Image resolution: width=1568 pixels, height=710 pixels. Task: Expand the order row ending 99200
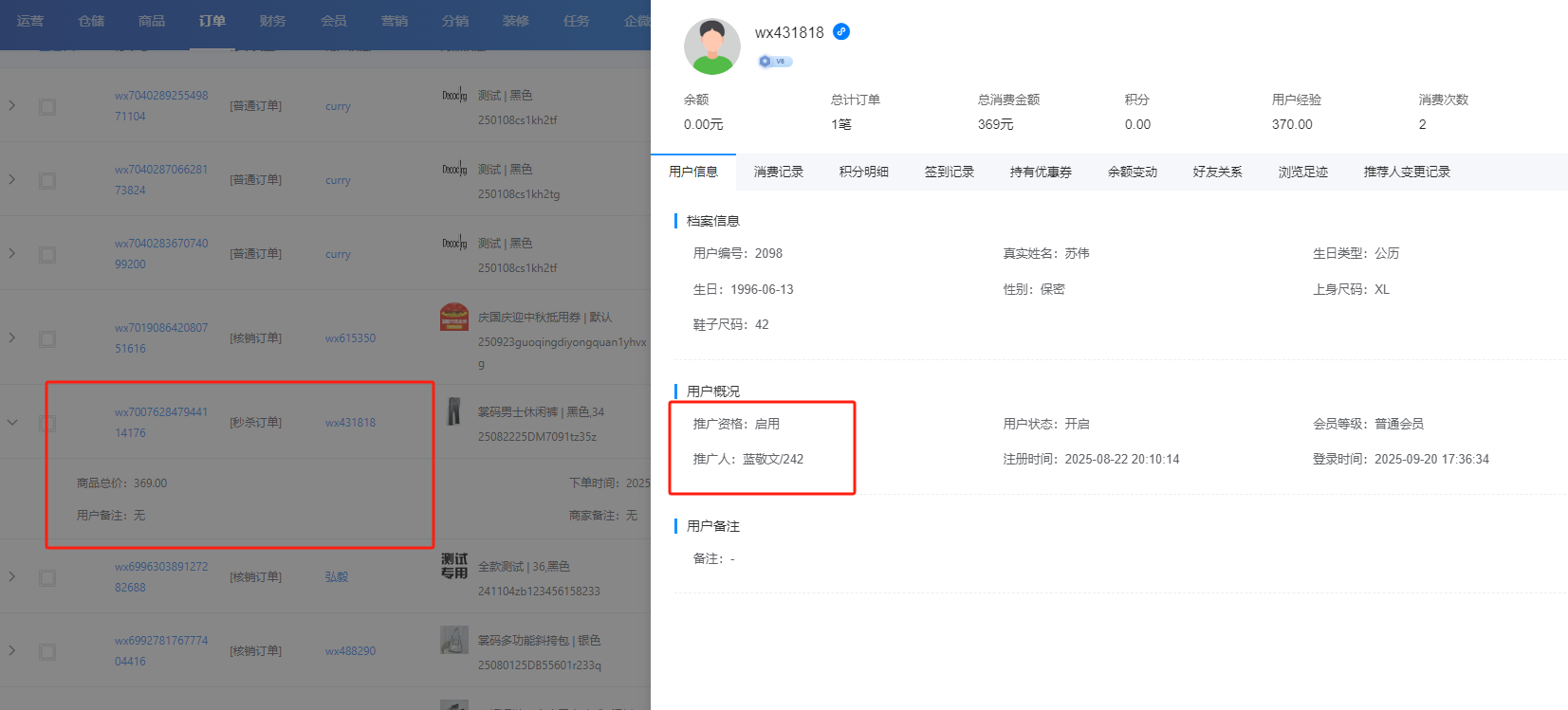click(x=12, y=253)
